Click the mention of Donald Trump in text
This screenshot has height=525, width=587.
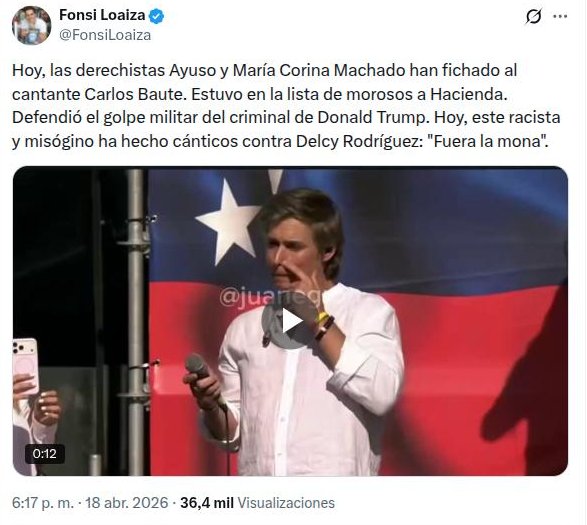372,118
